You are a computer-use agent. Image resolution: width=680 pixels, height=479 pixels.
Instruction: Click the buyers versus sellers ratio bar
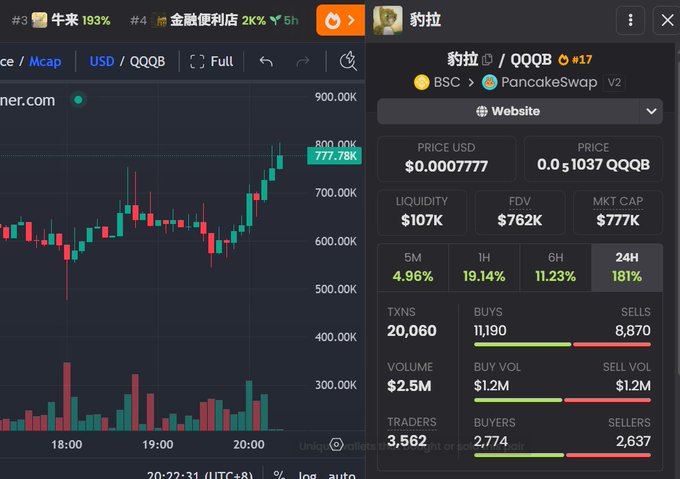(562, 455)
